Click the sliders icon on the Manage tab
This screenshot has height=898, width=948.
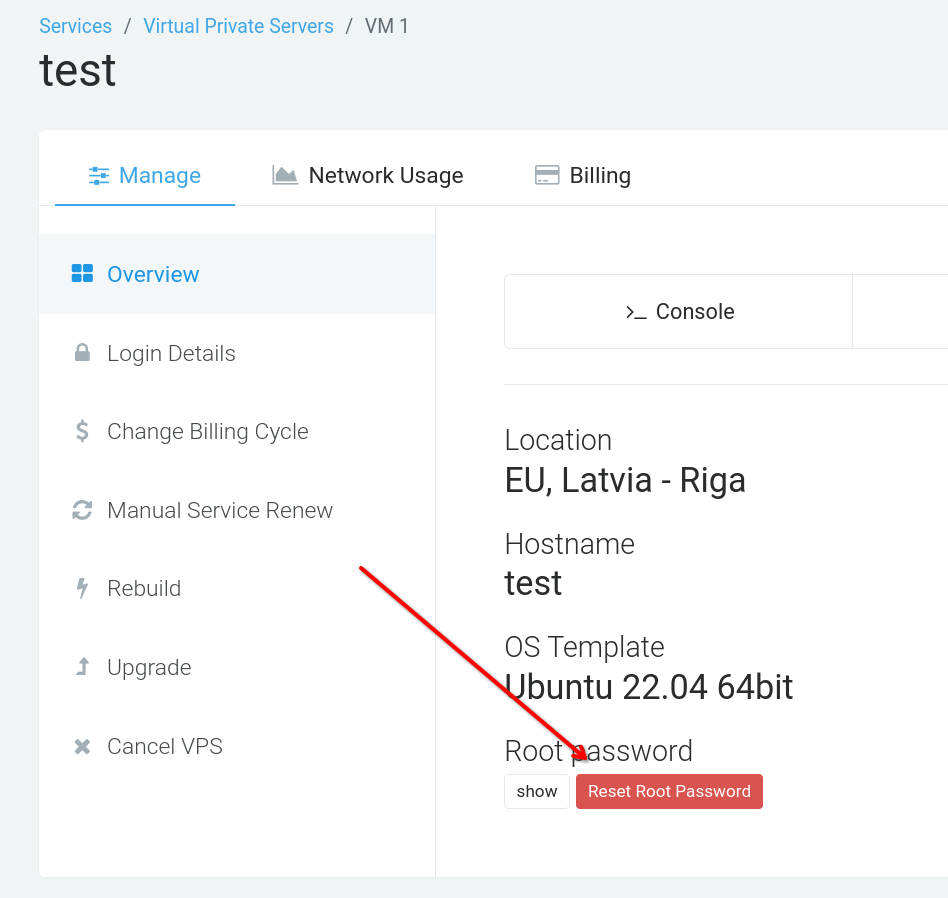click(x=99, y=175)
